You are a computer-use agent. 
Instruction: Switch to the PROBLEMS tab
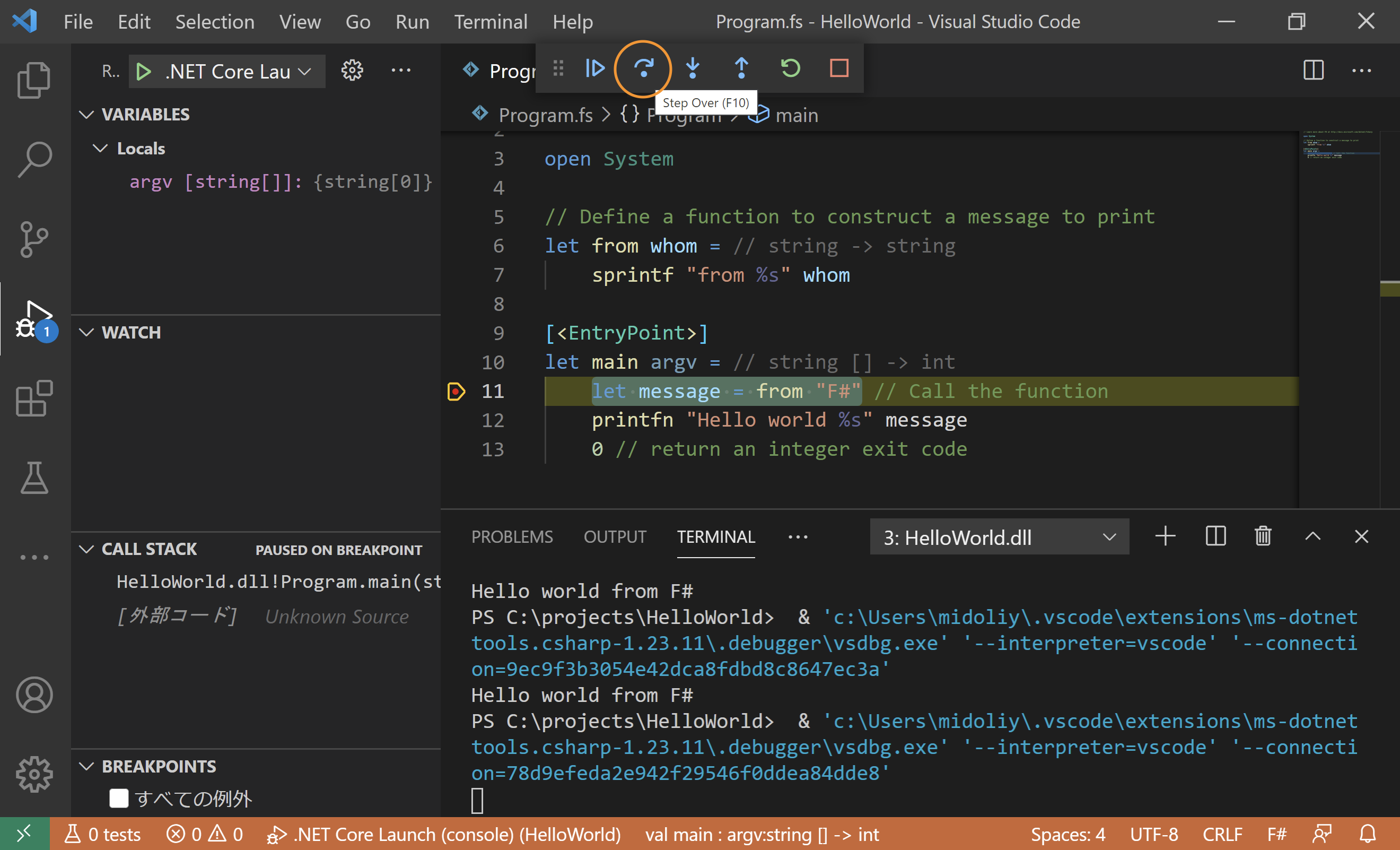tap(511, 537)
